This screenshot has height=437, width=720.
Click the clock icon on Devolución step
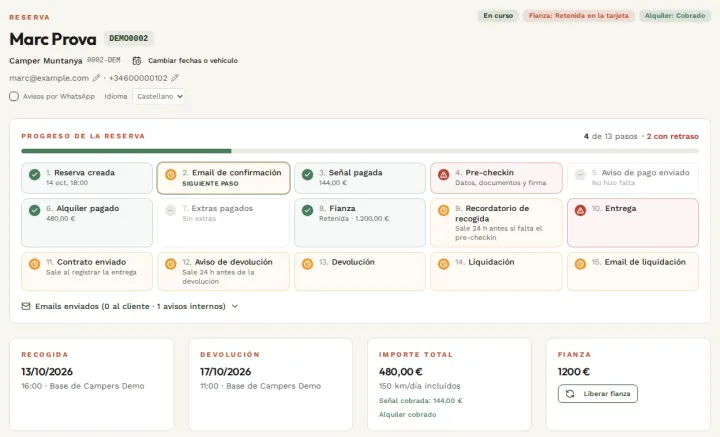[x=308, y=264]
